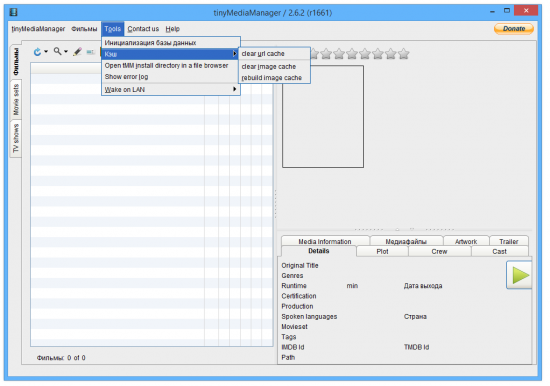The width and height of the screenshot is (550, 386).
Task: Minimize the tinyMediaManager window
Action: click(x=492, y=11)
